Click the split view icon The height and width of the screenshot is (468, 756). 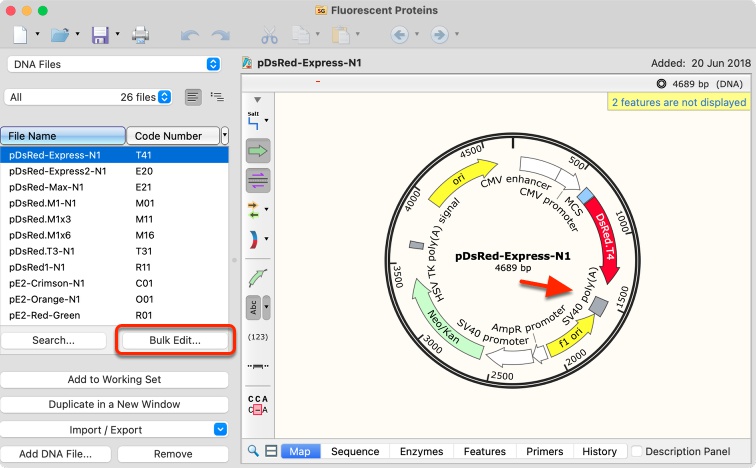[x=271, y=451]
